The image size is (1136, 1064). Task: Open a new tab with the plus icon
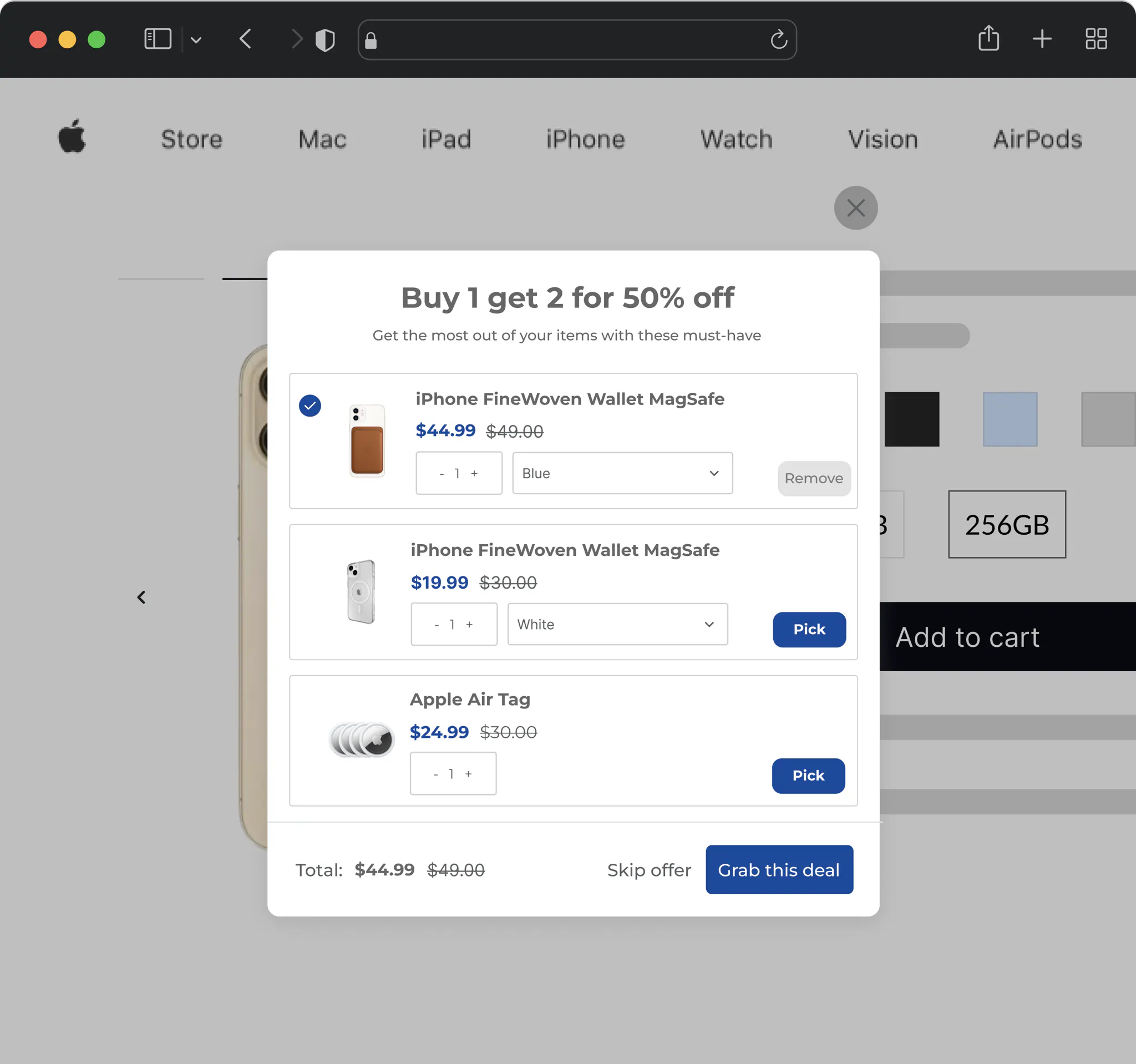click(1042, 39)
